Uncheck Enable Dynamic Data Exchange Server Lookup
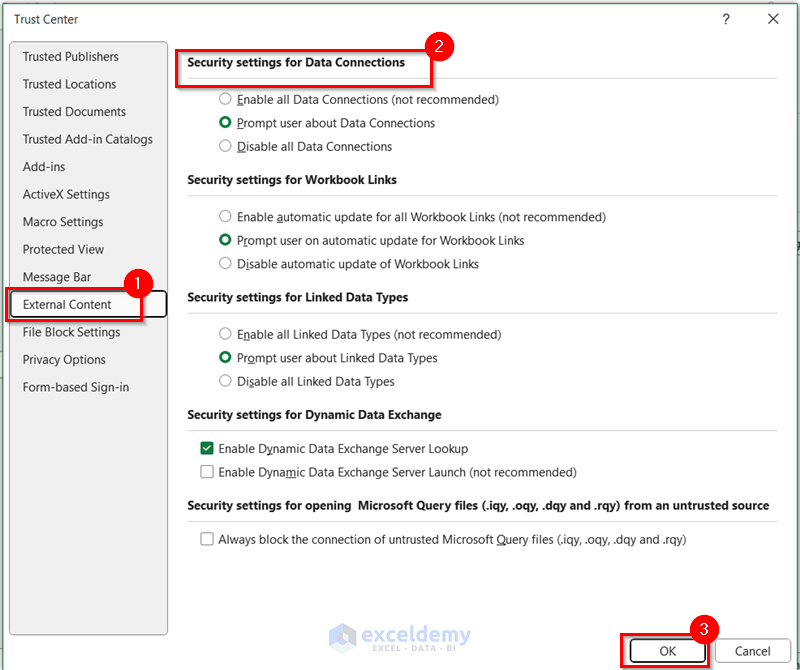 click(x=206, y=448)
